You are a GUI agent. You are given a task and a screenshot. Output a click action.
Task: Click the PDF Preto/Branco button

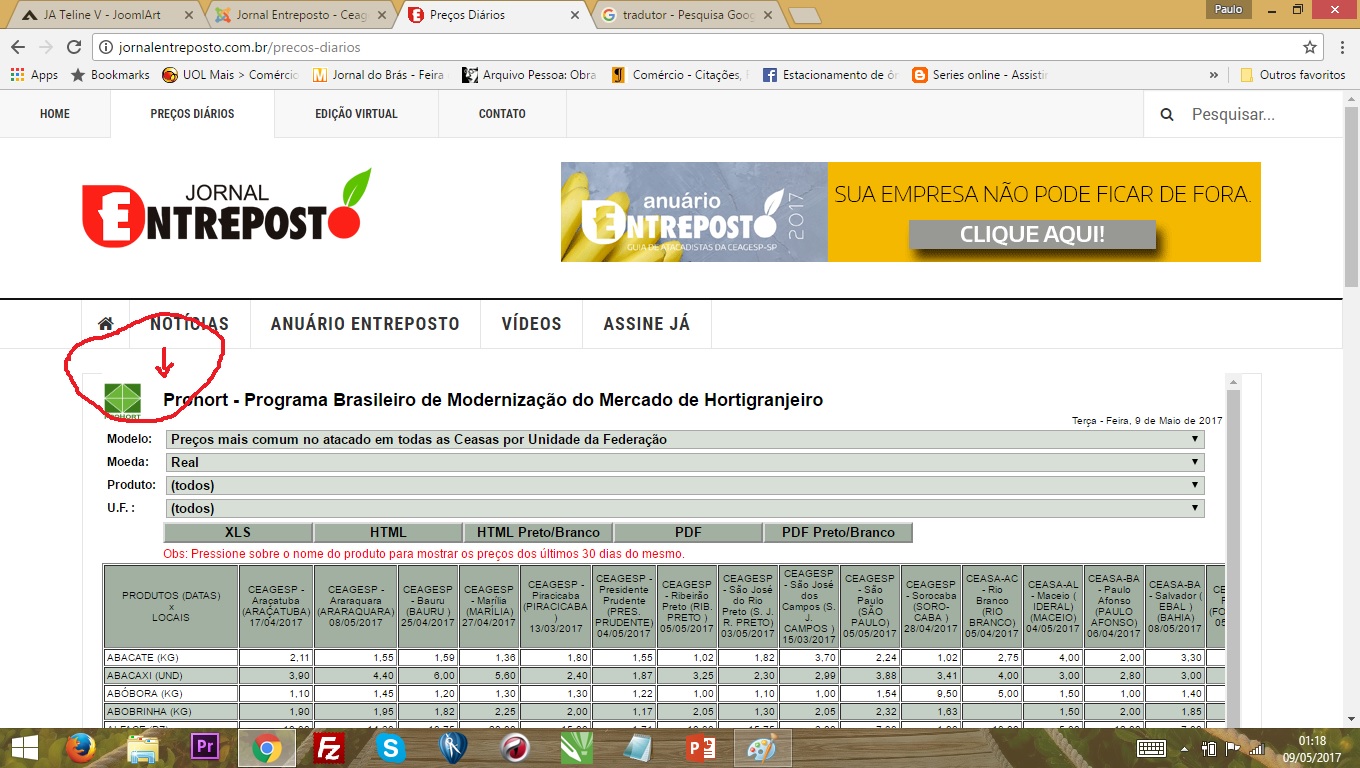point(838,532)
